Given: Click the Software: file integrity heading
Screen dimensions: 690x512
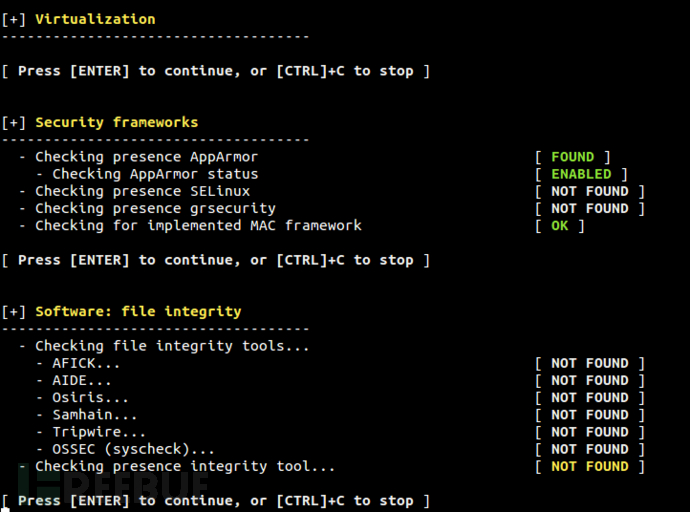Looking at the screenshot, I should 138,311.
